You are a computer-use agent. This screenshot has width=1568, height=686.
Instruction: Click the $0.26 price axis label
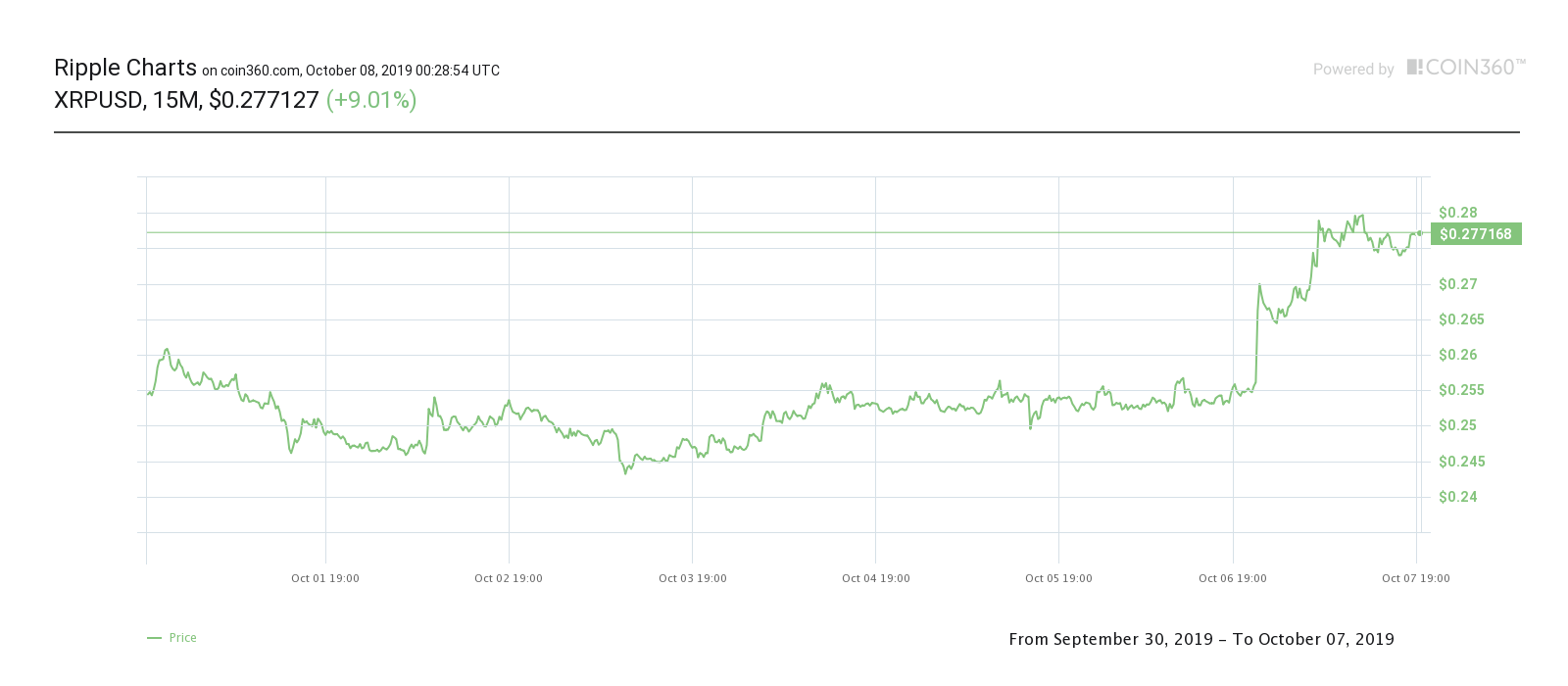[1458, 355]
